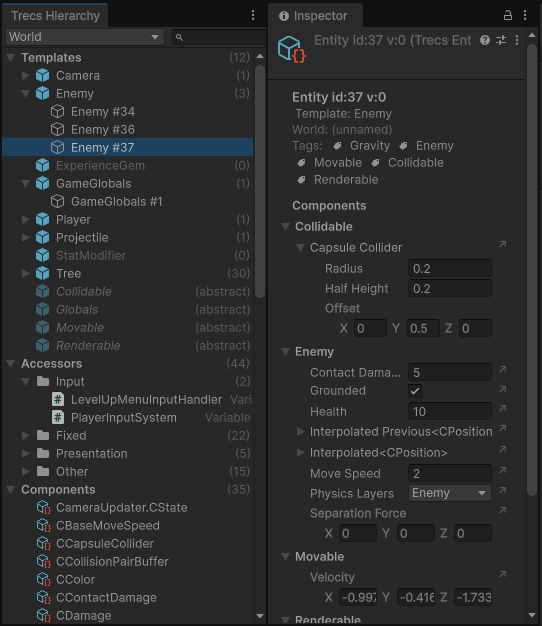Click the Velocity X value field
The width and height of the screenshot is (542, 626).
[358, 597]
